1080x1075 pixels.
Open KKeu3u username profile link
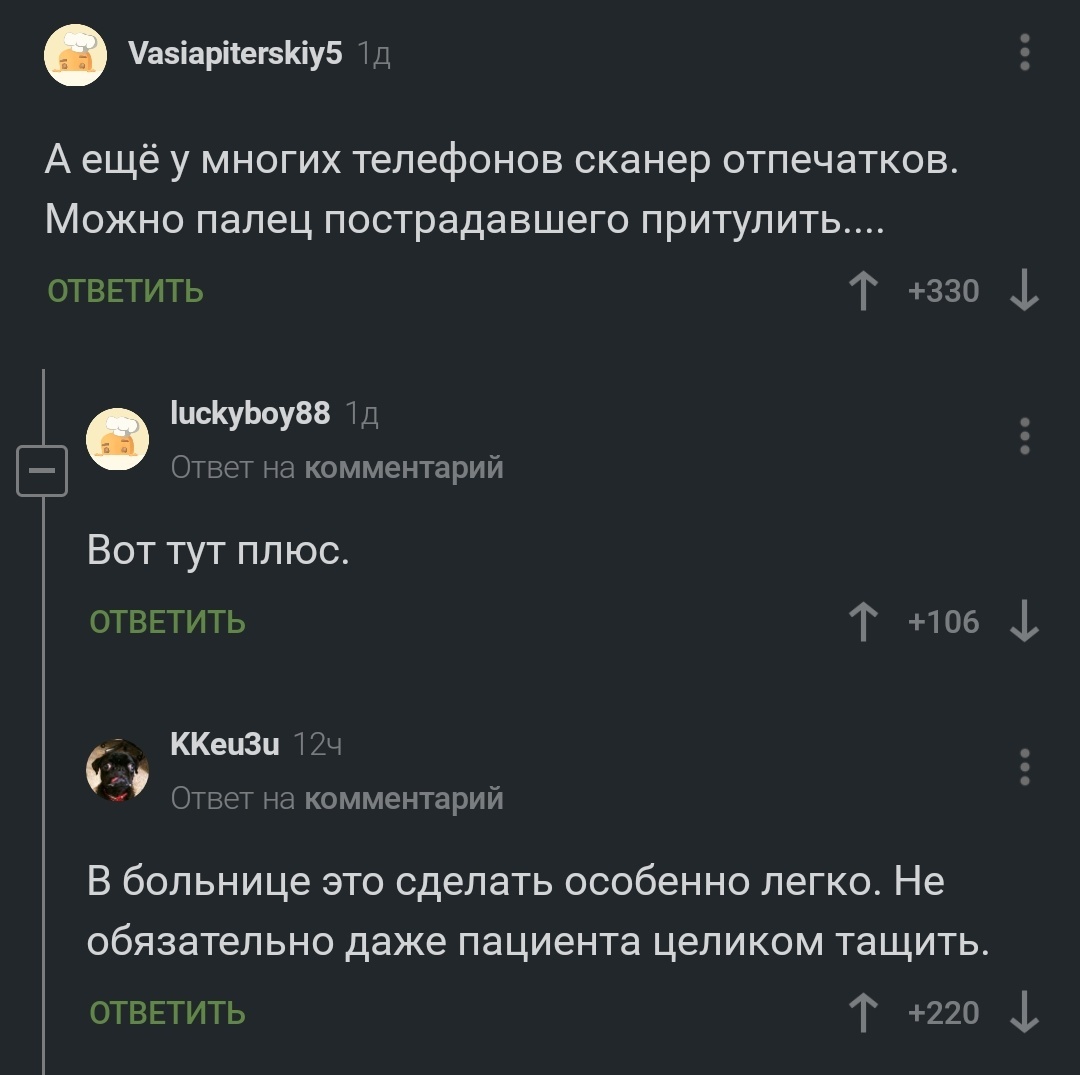(225, 743)
